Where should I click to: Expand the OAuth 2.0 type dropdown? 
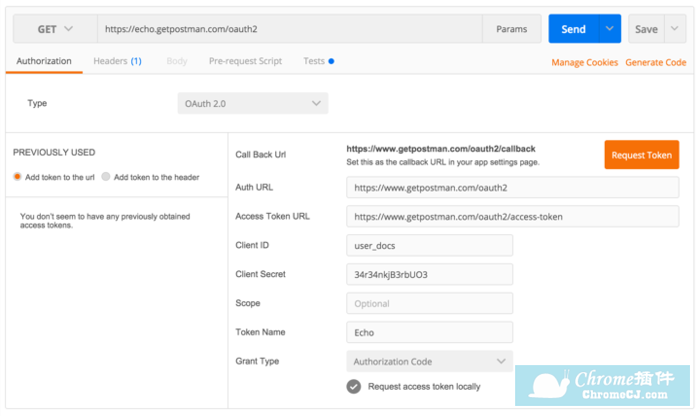tap(253, 104)
